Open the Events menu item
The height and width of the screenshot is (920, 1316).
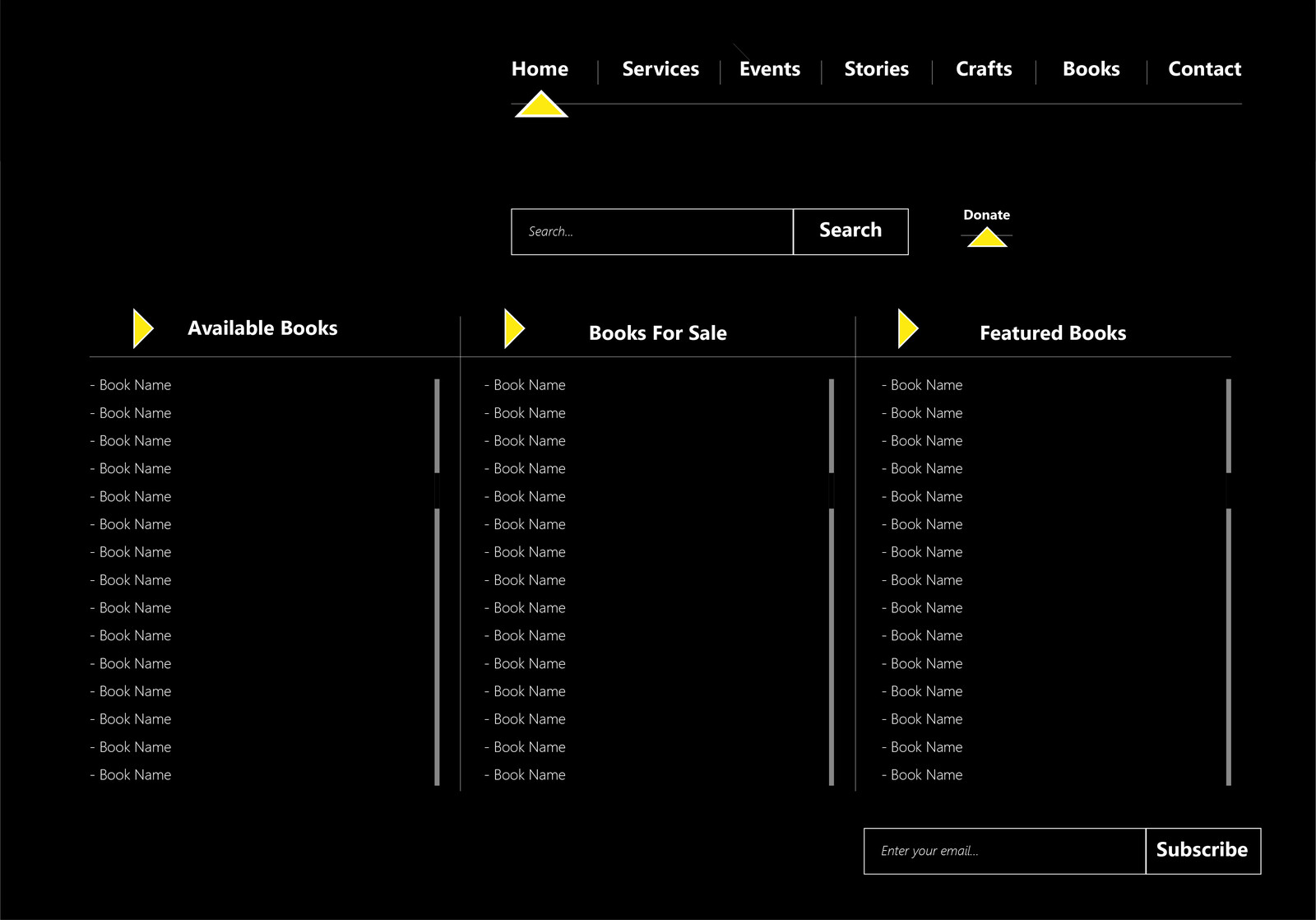(770, 69)
